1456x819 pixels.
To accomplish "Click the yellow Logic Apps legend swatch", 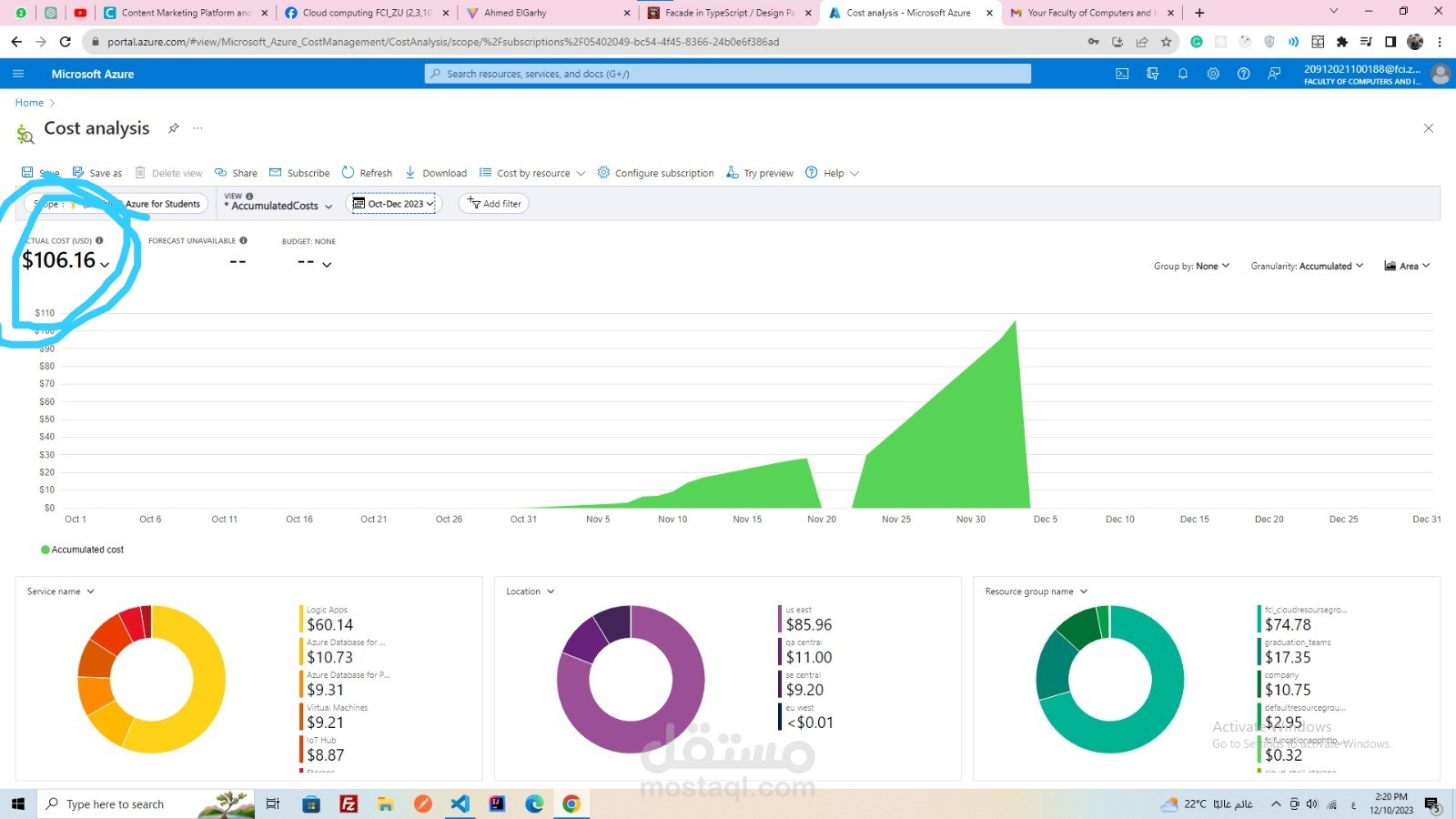I will pos(301,619).
